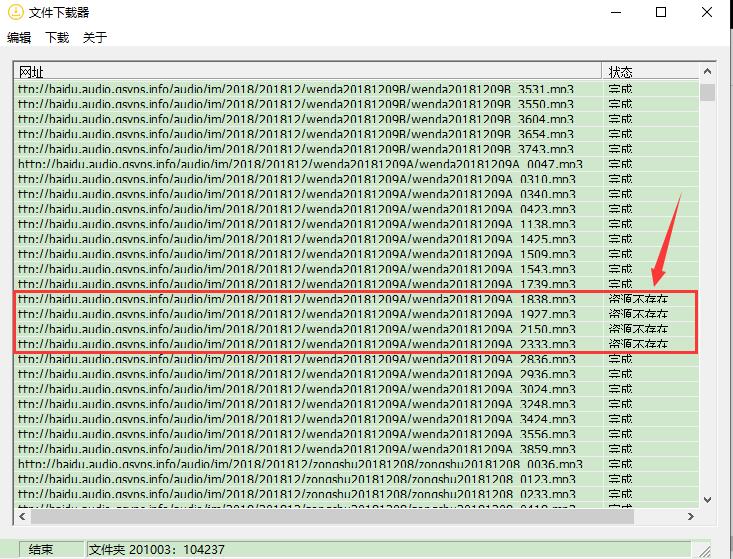
Task: Click 完成 status for wenda20181209B_3531.mp3 row
Action: point(620,89)
